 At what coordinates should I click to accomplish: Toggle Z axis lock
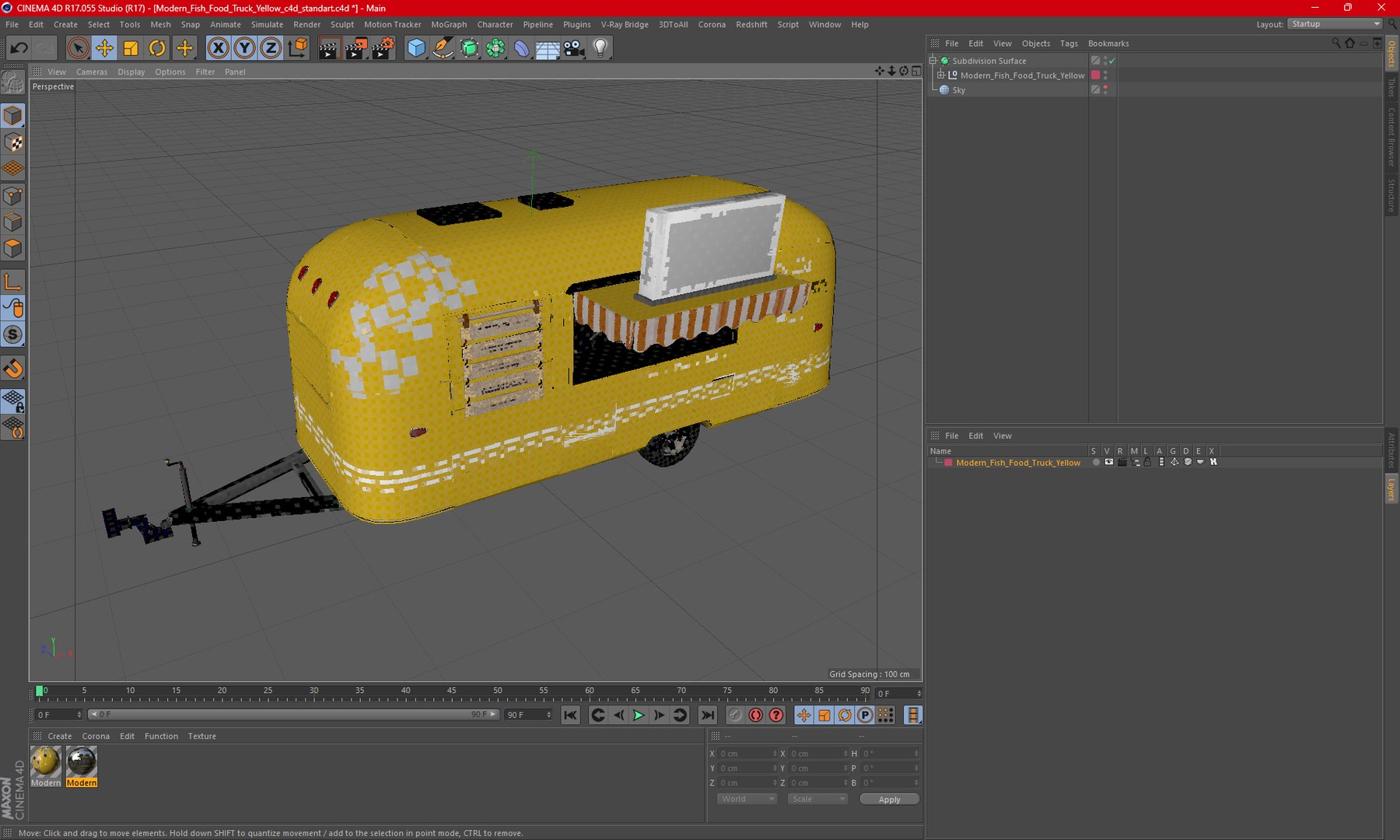coord(271,48)
